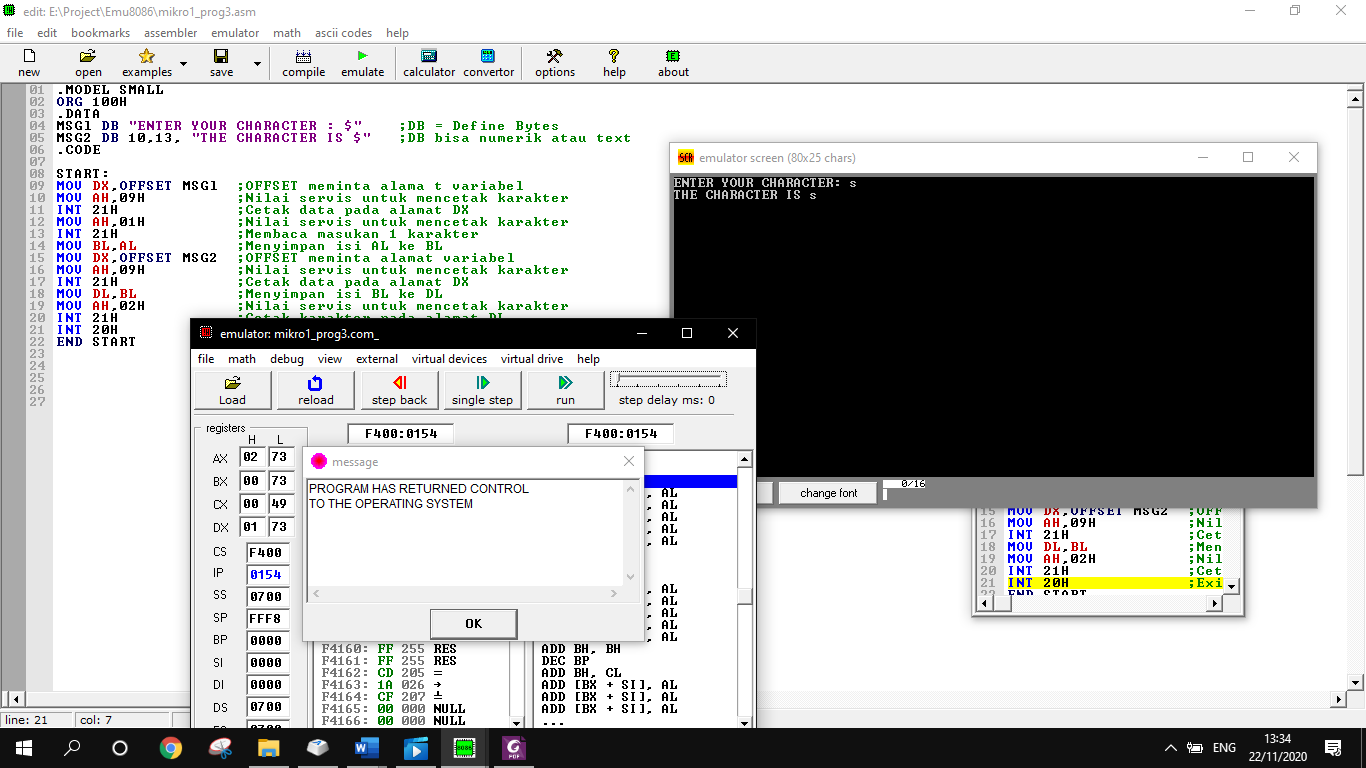Open the virtual devices menu
This screenshot has height=768, width=1366.
point(449,359)
